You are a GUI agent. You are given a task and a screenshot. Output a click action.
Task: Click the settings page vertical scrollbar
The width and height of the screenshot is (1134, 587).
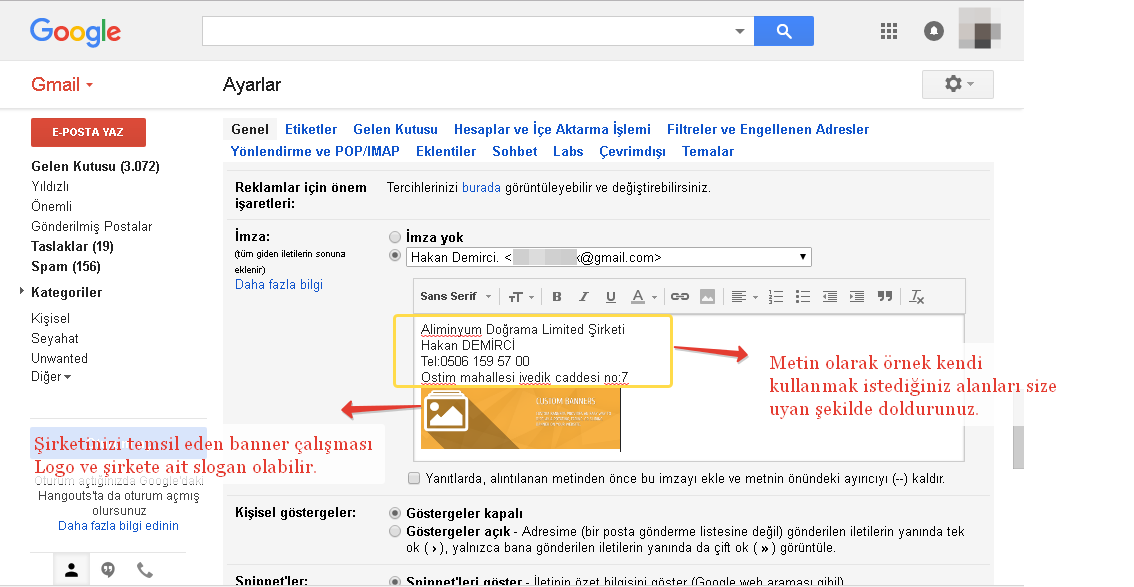1018,447
